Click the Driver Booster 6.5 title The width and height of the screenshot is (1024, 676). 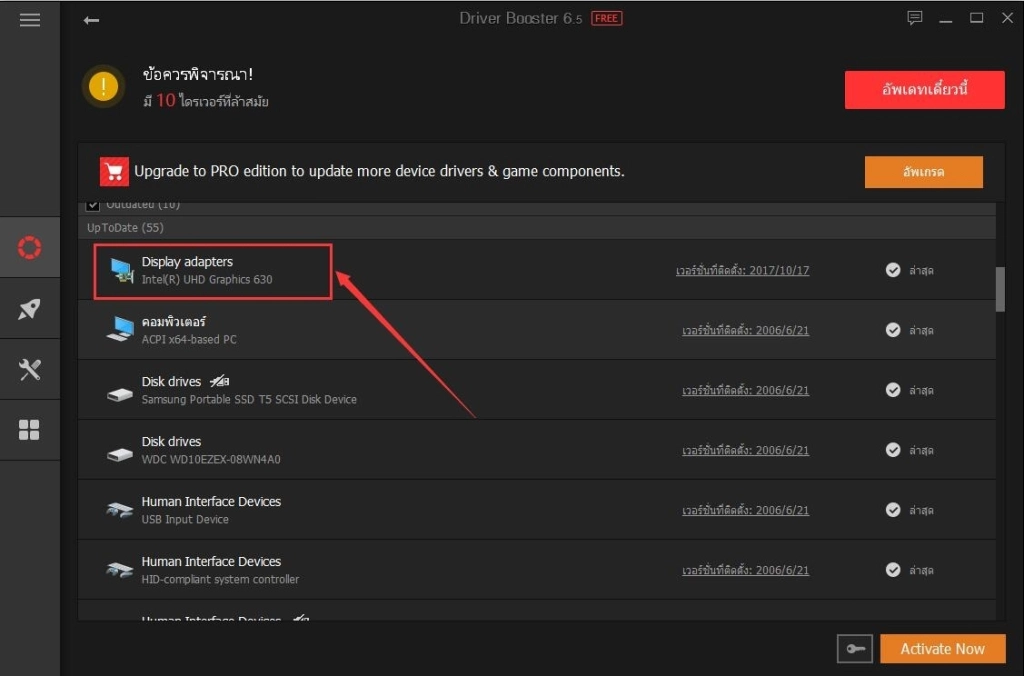click(x=520, y=18)
